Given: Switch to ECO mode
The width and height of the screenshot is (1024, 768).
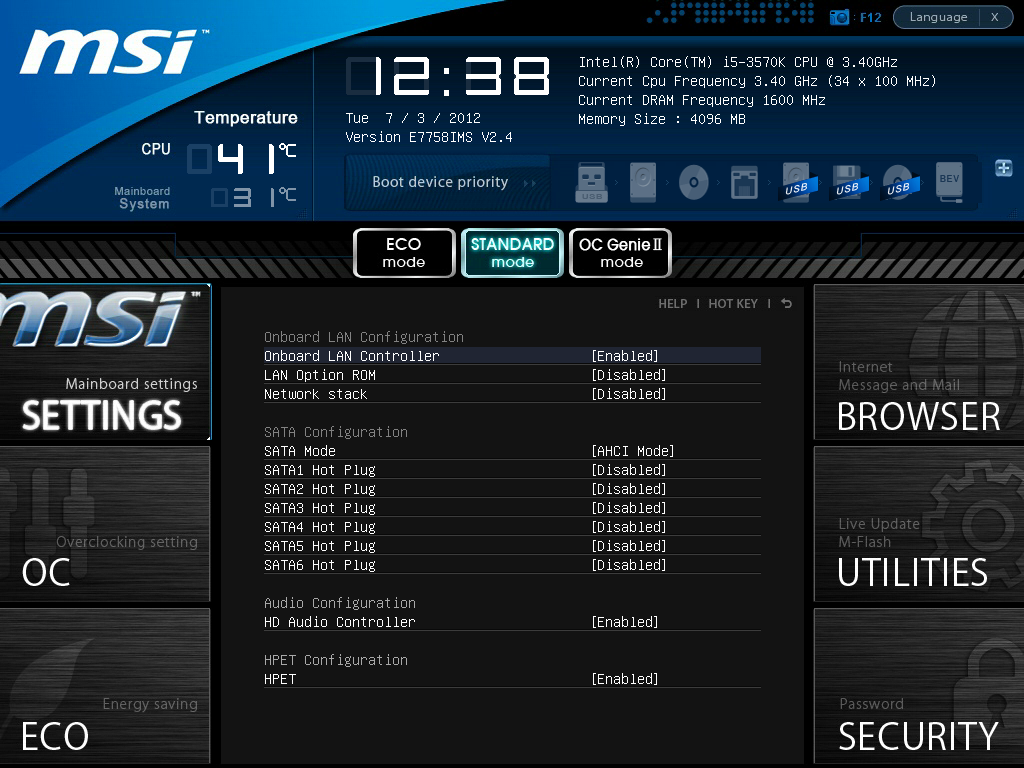Looking at the screenshot, I should coord(404,253).
